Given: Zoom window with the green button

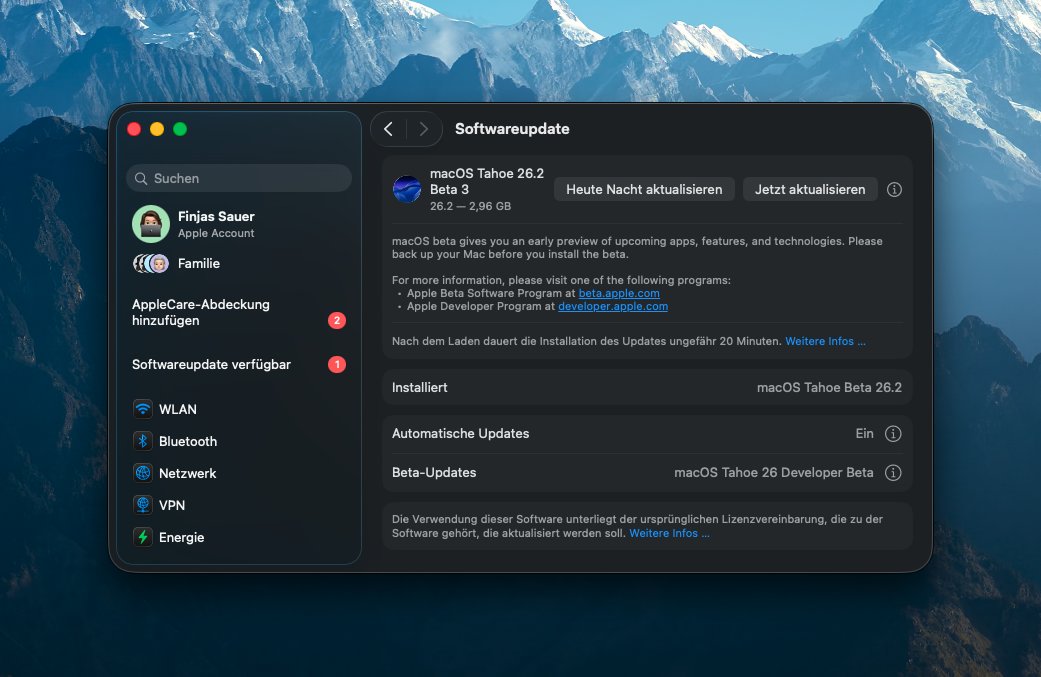Looking at the screenshot, I should pyautogui.click(x=180, y=129).
